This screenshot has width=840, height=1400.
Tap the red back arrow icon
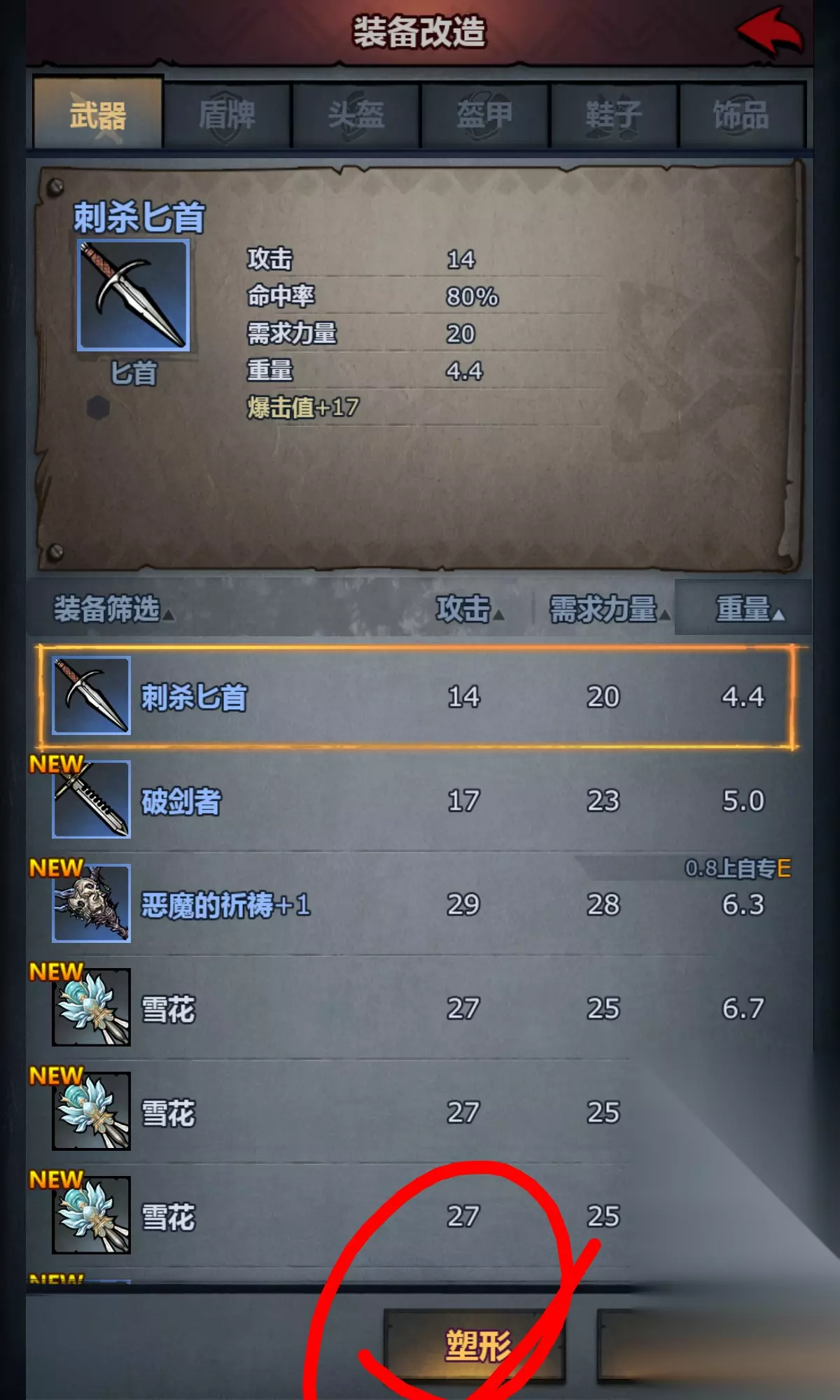[x=769, y=31]
